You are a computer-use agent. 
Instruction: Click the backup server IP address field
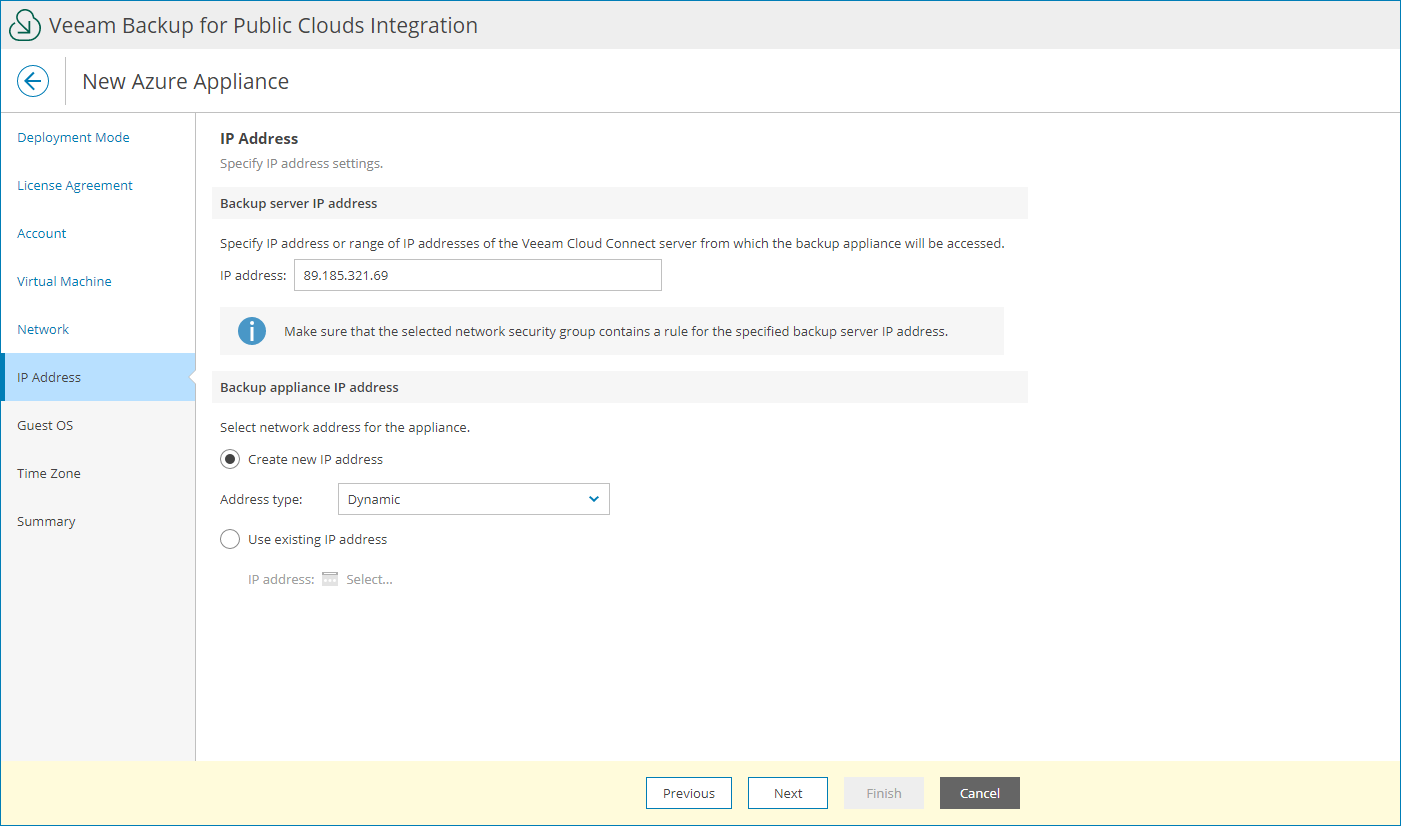(477, 275)
